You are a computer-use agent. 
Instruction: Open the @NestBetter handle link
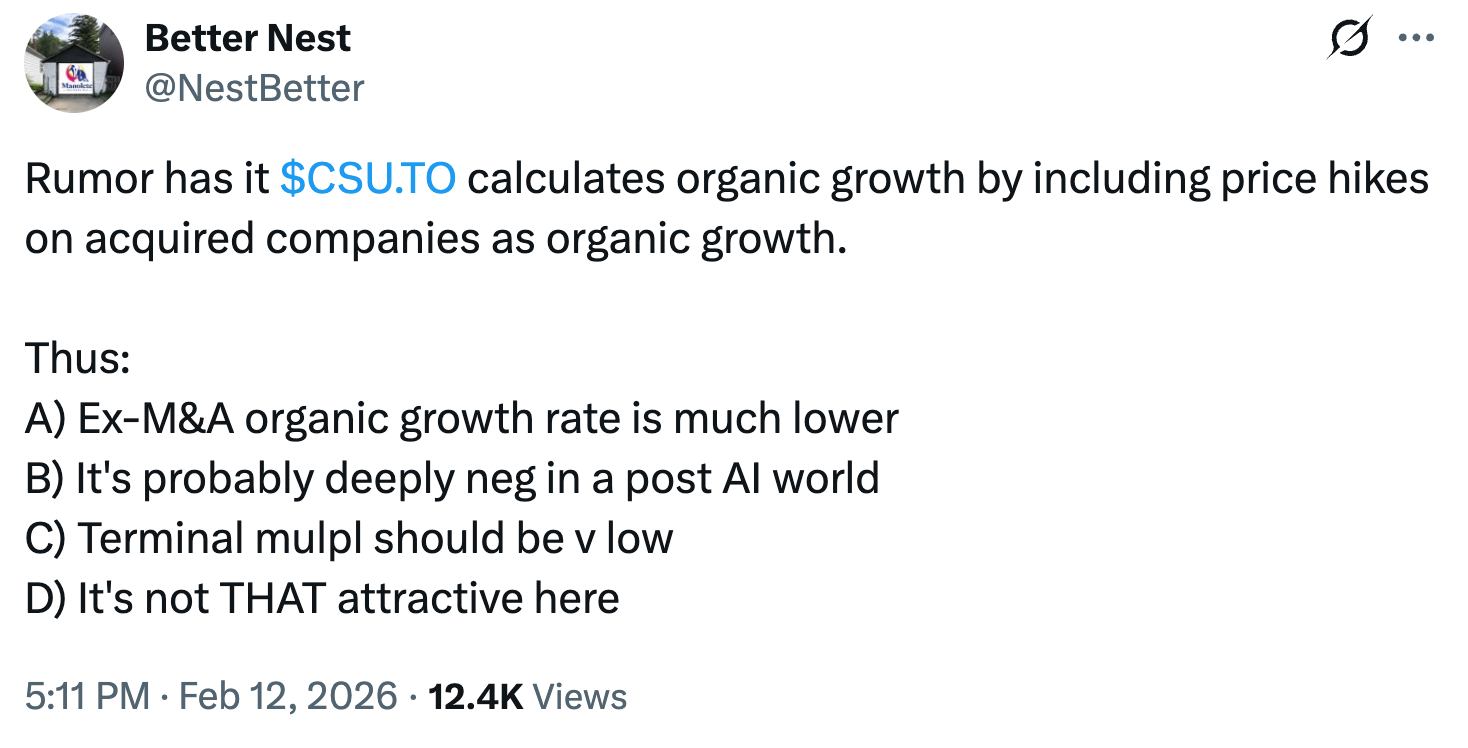pyautogui.click(x=254, y=89)
